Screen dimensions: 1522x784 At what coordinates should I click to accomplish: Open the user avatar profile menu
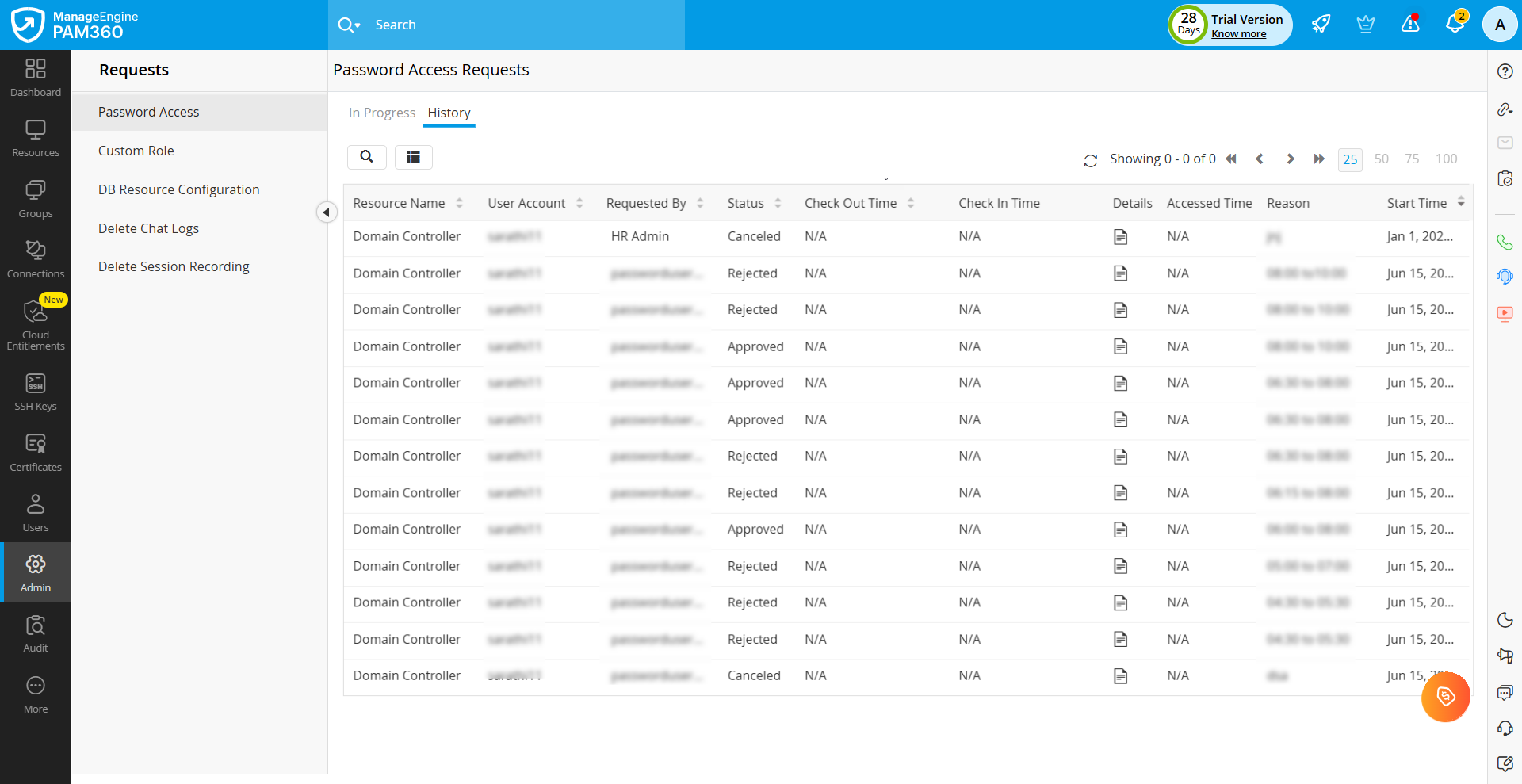1499,25
